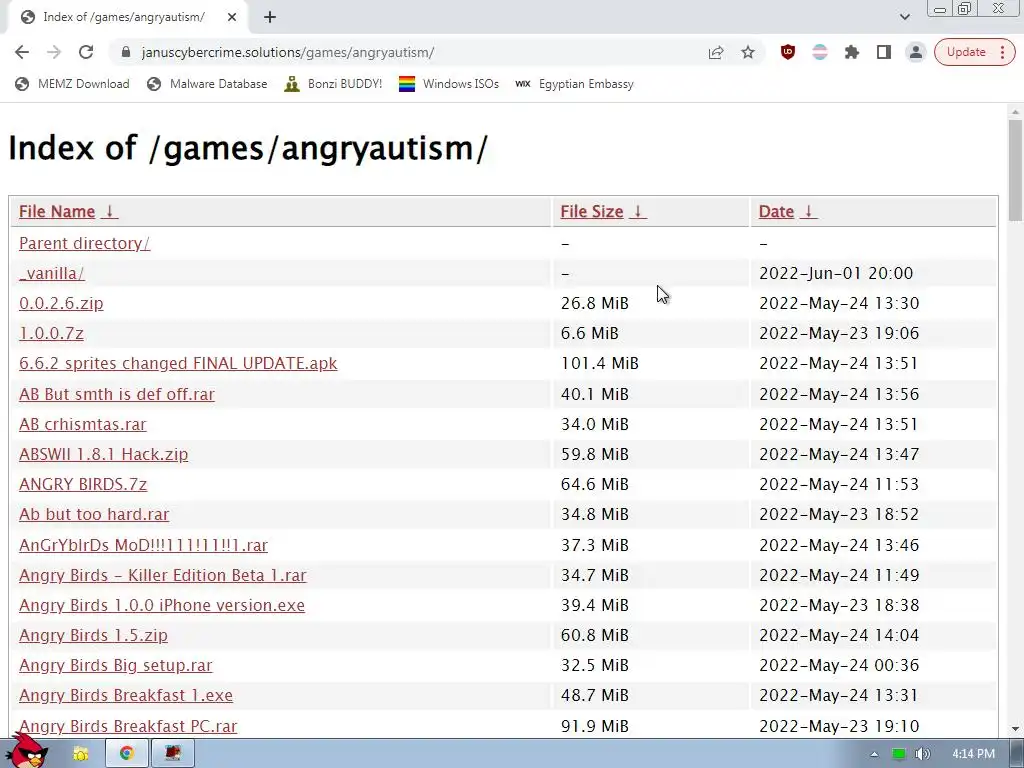The width and height of the screenshot is (1024, 768).
Task: Select the Index of /games/angryautism/ heading text
Action: coord(248,148)
